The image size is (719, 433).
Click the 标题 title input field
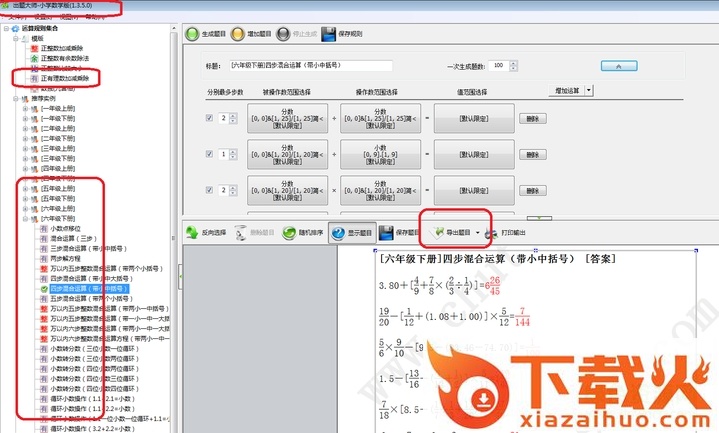click(311, 66)
